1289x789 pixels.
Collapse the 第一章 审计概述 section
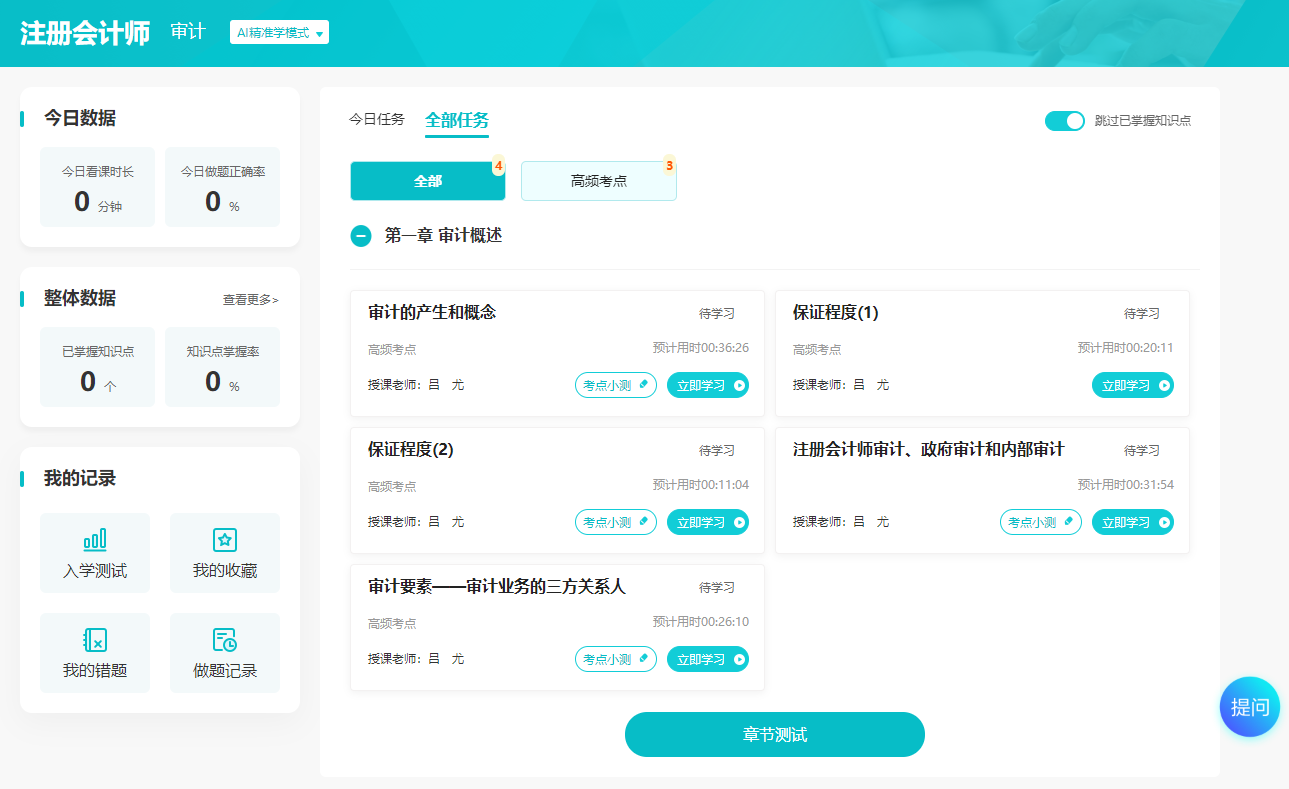coord(361,236)
